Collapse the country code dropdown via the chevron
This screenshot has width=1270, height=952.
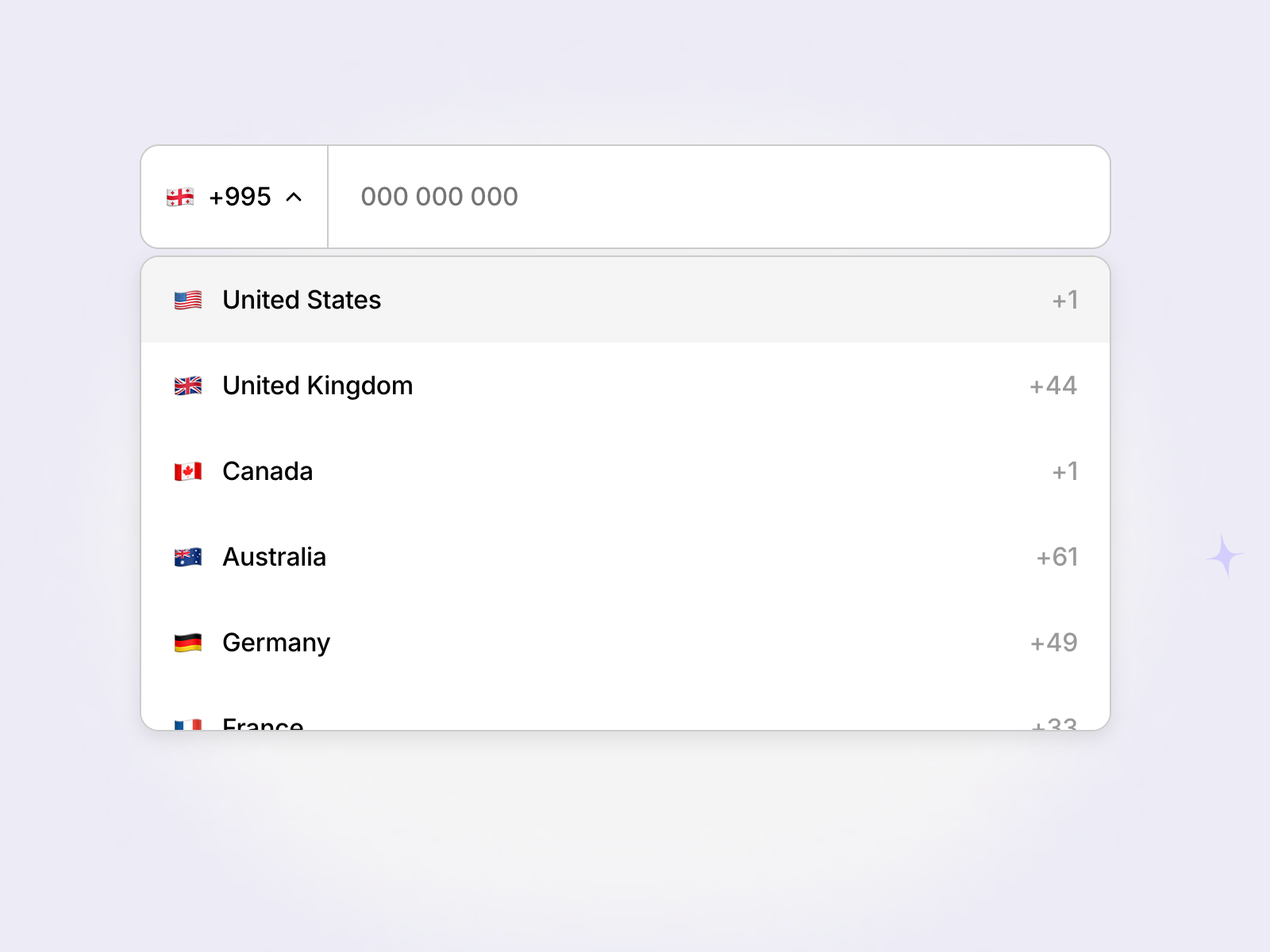point(294,197)
